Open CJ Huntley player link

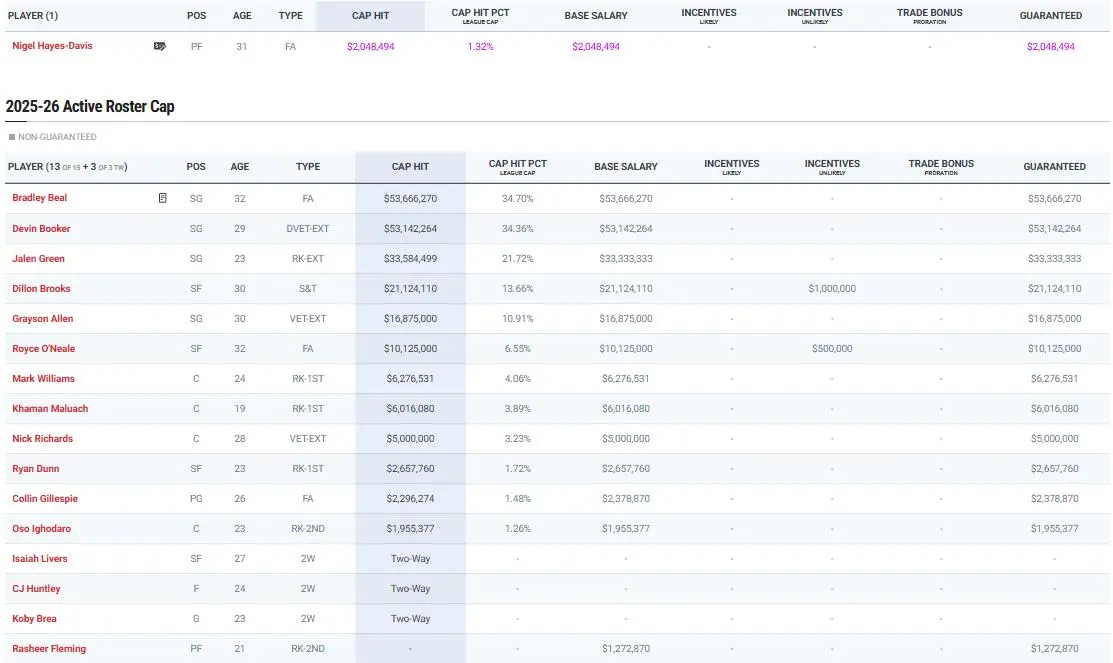[x=36, y=588]
